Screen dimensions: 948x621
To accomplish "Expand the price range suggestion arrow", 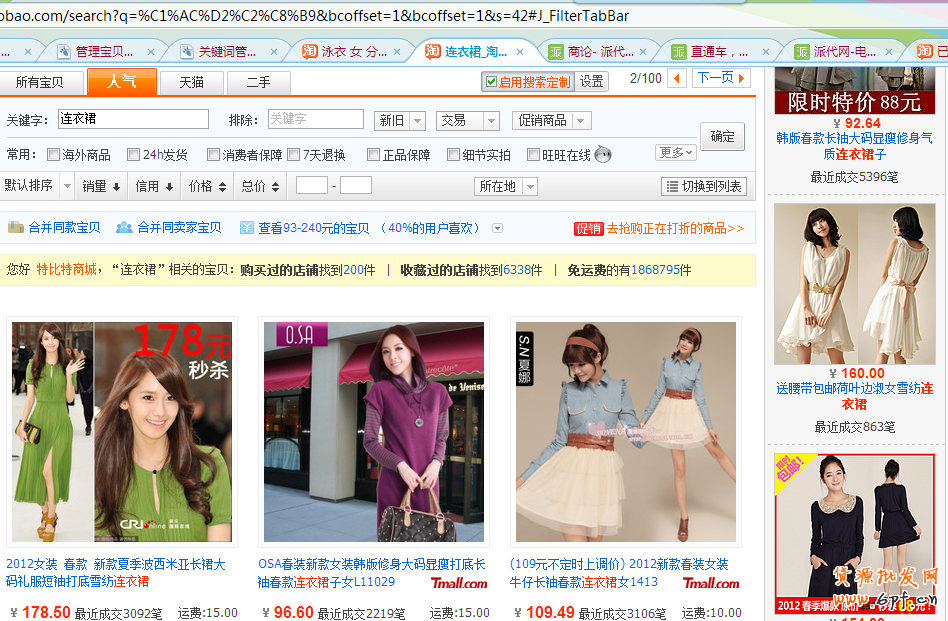I will click(497, 228).
